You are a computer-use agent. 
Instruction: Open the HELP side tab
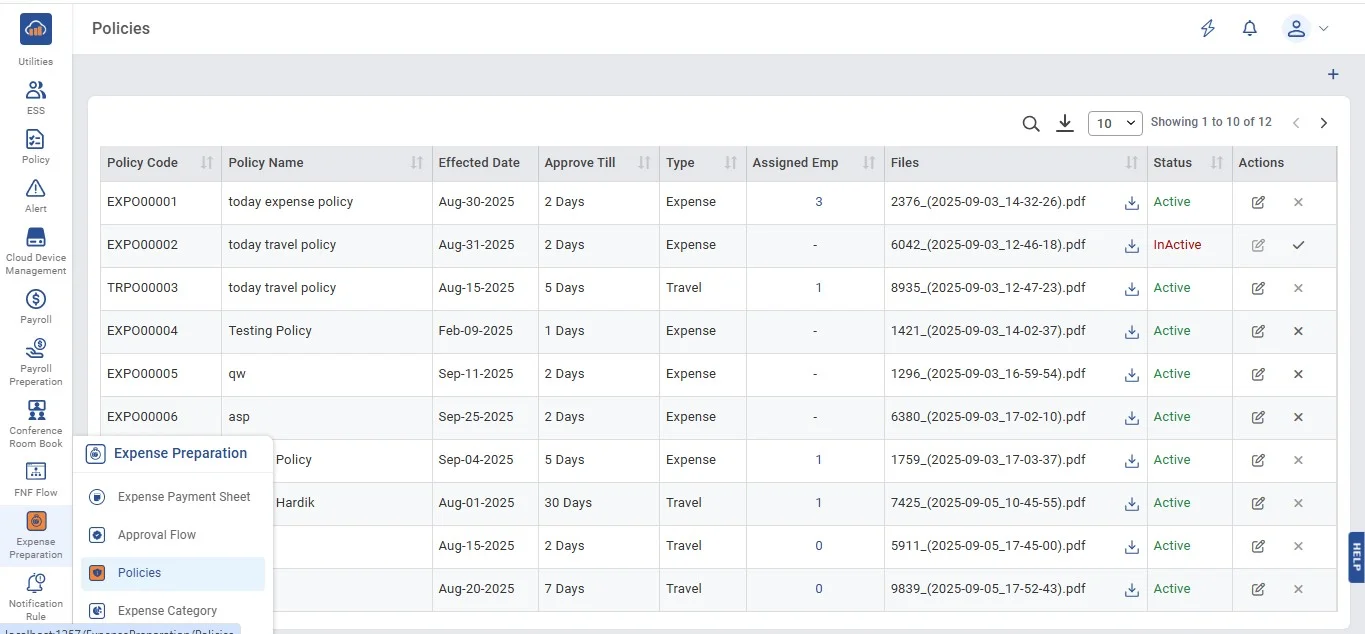pyautogui.click(x=1356, y=556)
